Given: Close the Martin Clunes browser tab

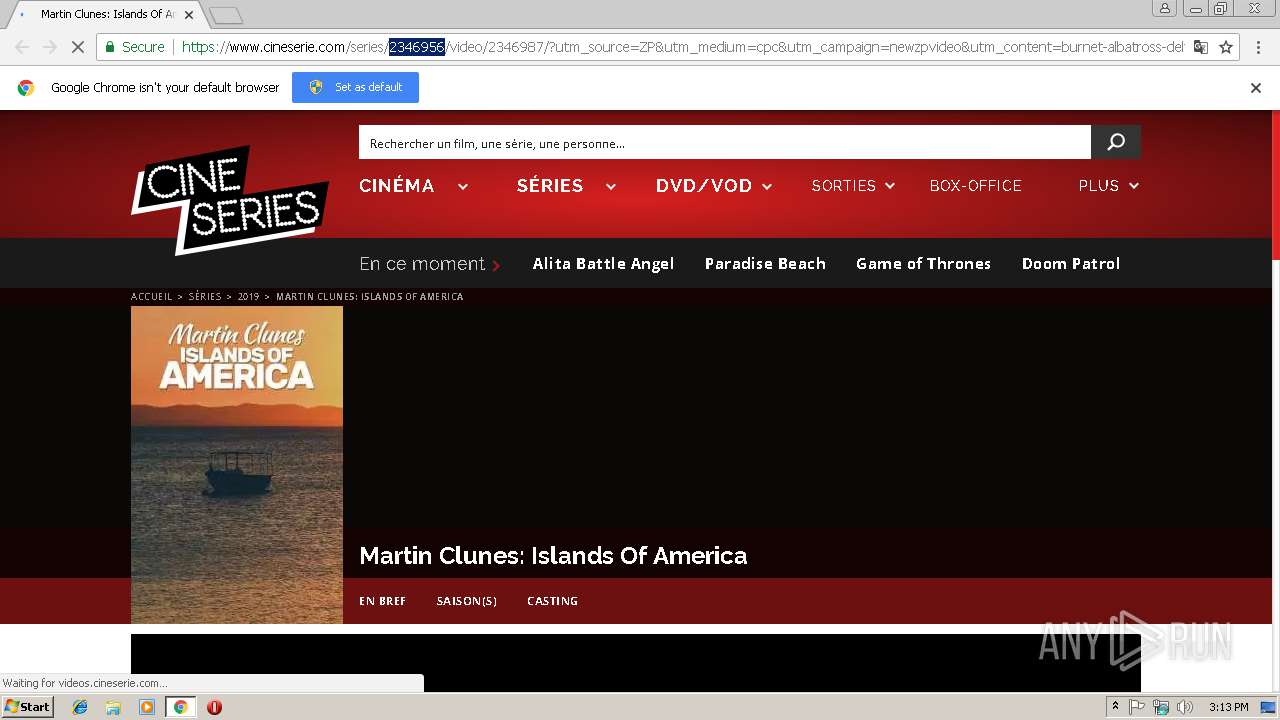Looking at the screenshot, I should click(x=189, y=15).
